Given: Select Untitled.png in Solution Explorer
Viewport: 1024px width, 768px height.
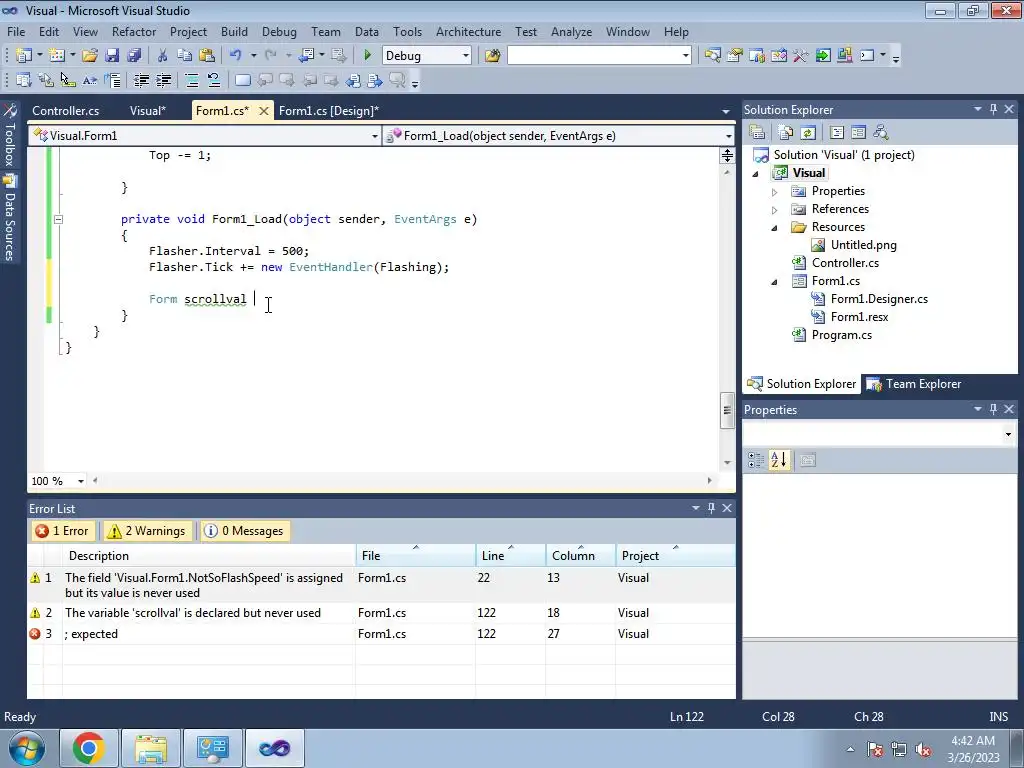Looking at the screenshot, I should [863, 245].
